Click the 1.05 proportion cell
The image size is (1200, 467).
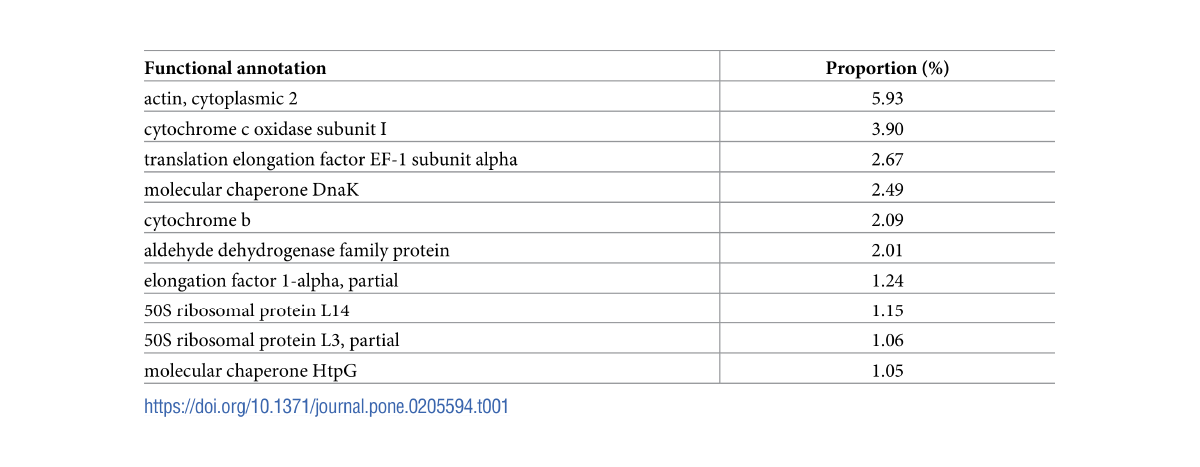(x=887, y=371)
